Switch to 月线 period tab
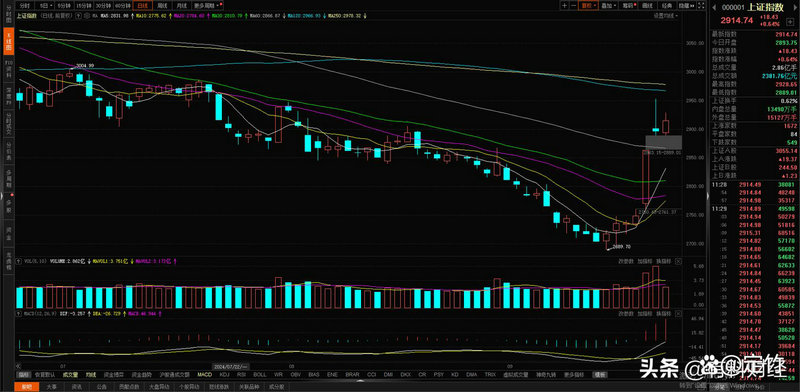800x392 pixels. tap(181, 6)
